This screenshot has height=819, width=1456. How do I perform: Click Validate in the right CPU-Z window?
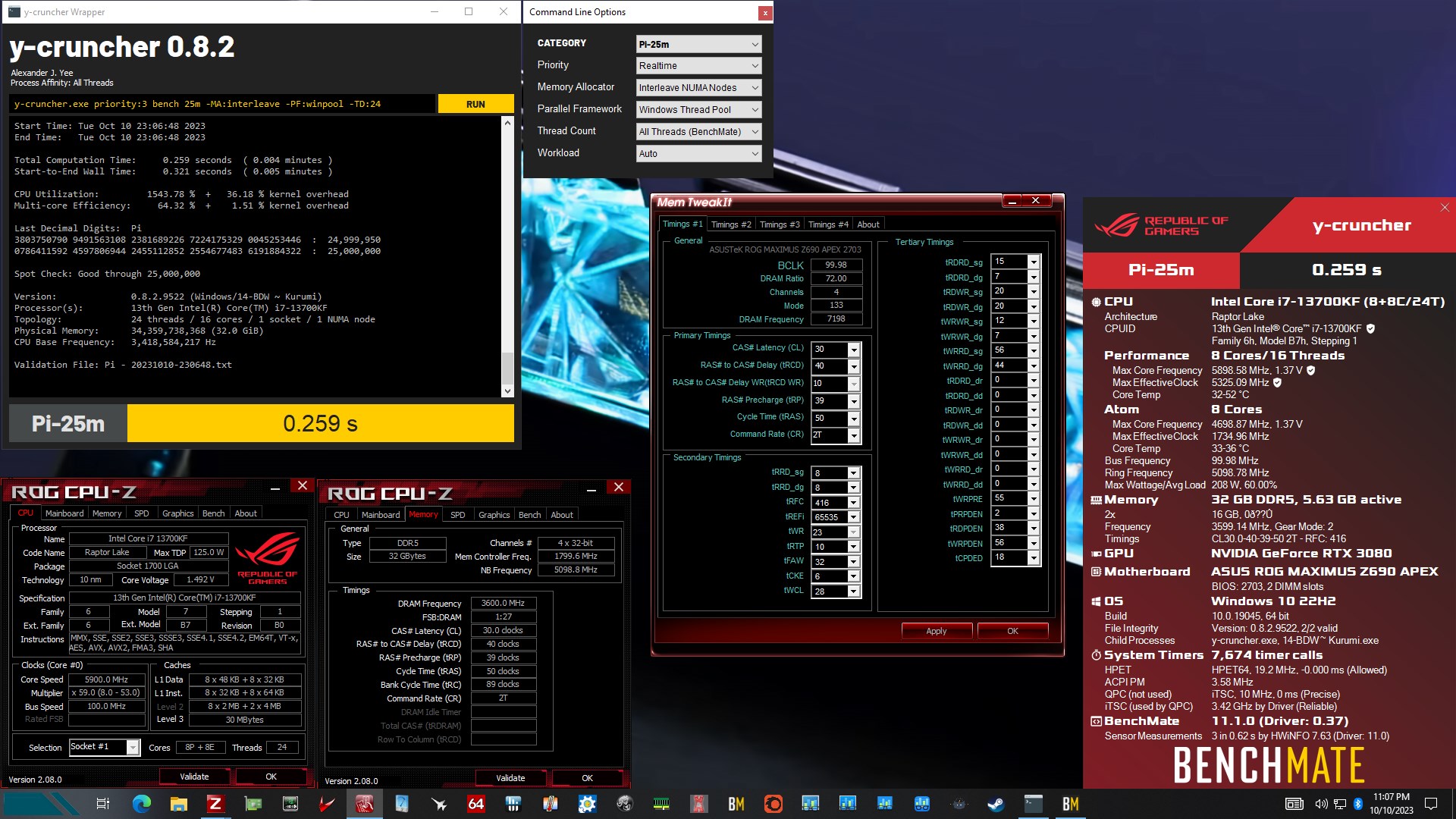coord(510,778)
